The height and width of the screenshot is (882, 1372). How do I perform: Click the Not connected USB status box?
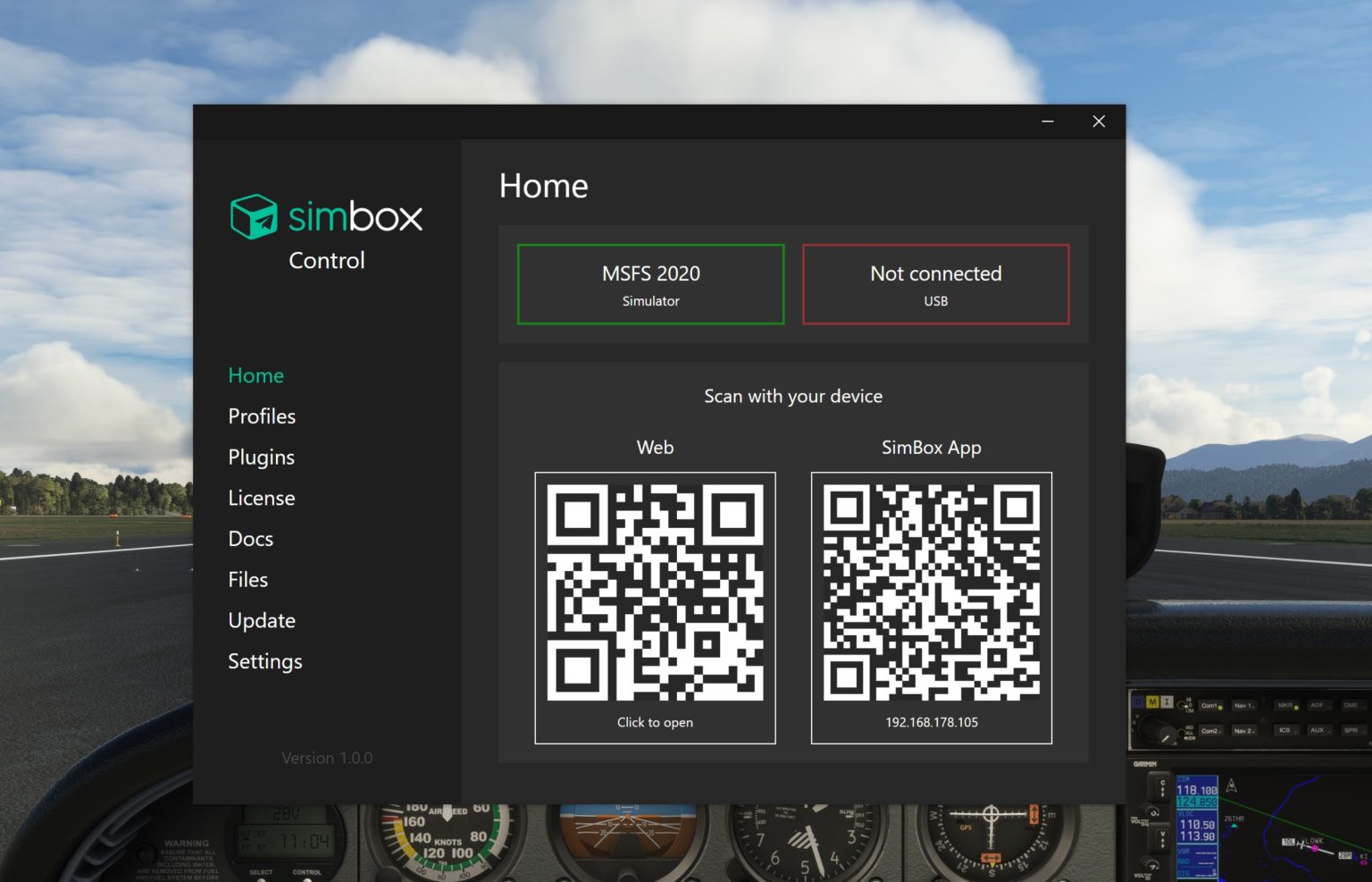coord(935,284)
